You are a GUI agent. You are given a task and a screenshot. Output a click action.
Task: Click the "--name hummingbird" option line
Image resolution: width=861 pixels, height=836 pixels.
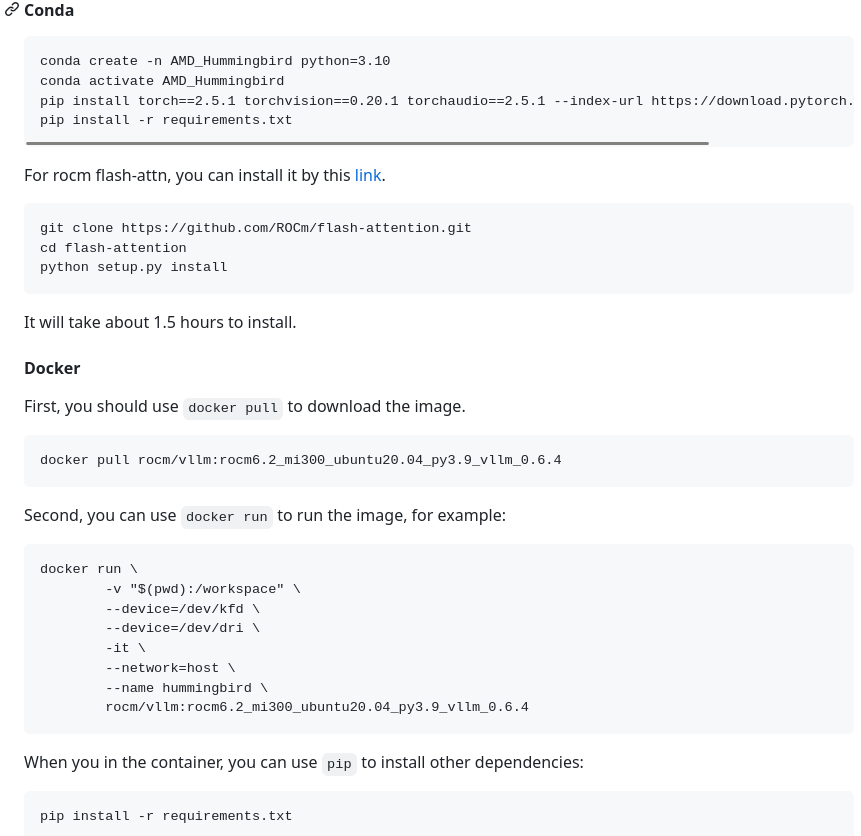(x=186, y=688)
